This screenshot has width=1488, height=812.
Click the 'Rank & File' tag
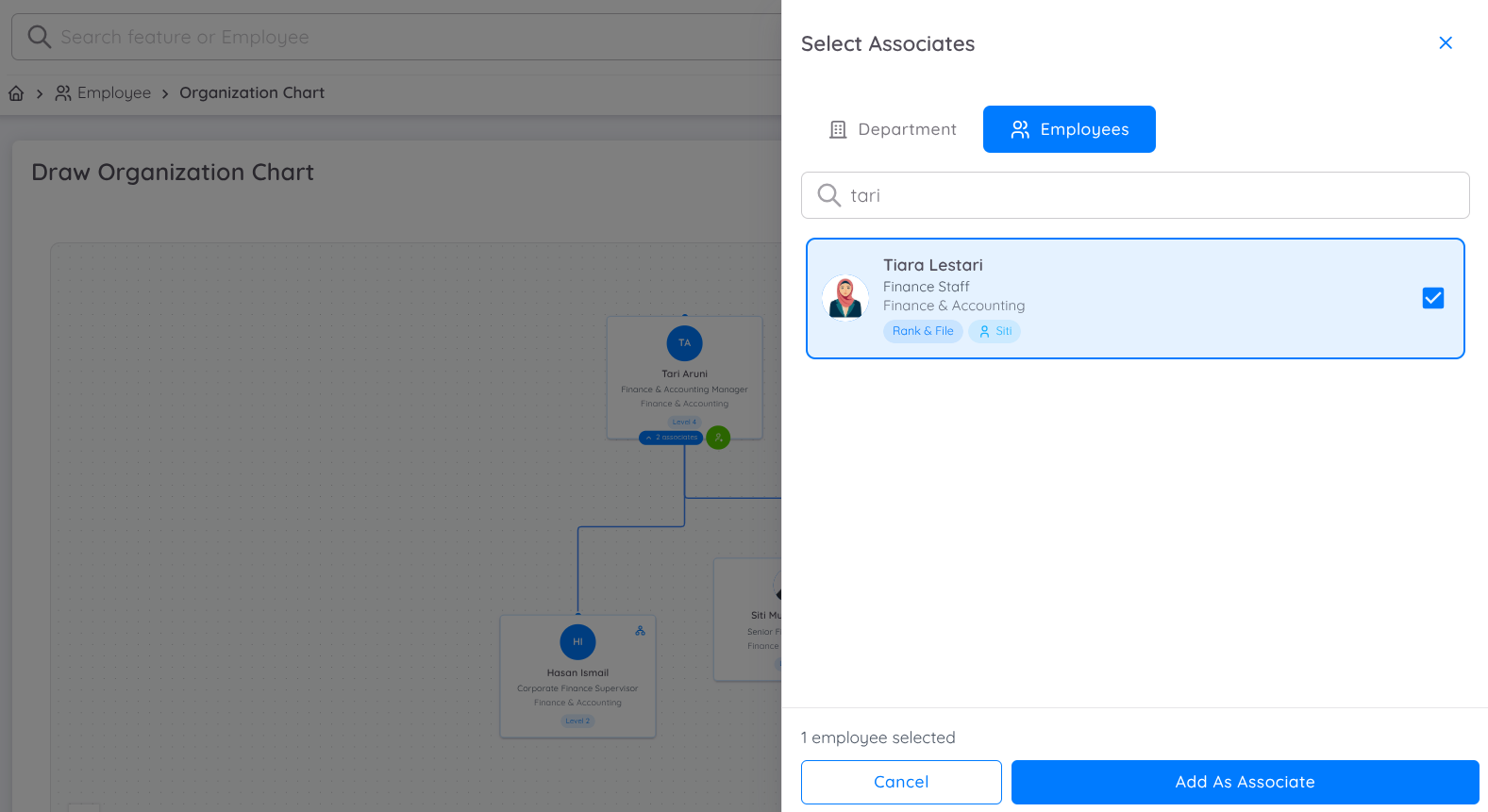click(x=923, y=331)
